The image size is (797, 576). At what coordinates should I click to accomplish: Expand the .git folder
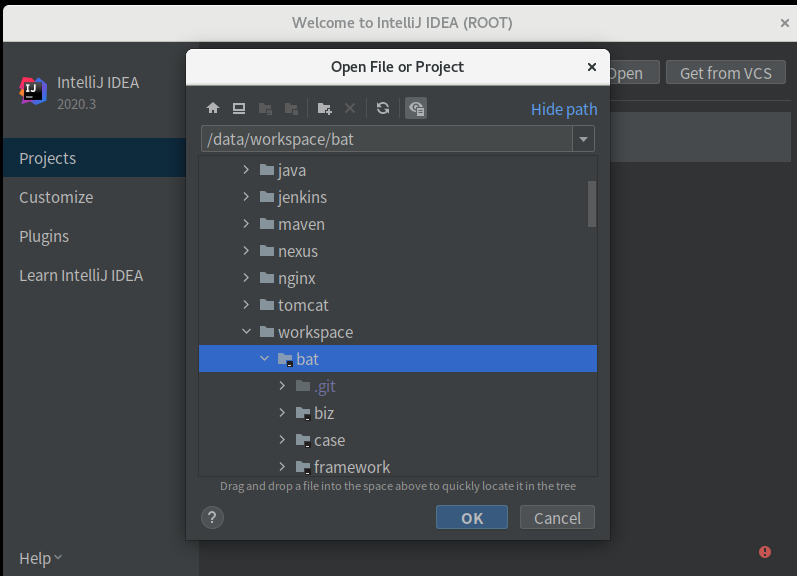[x=282, y=386]
